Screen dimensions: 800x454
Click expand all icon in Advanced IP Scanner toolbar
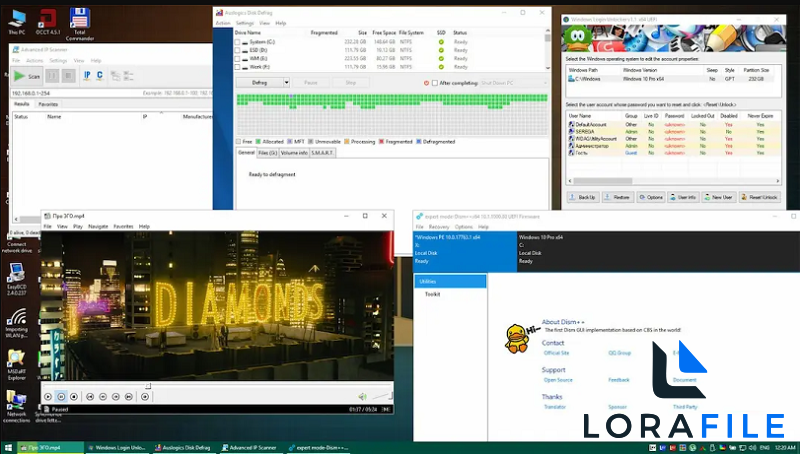click(x=116, y=76)
